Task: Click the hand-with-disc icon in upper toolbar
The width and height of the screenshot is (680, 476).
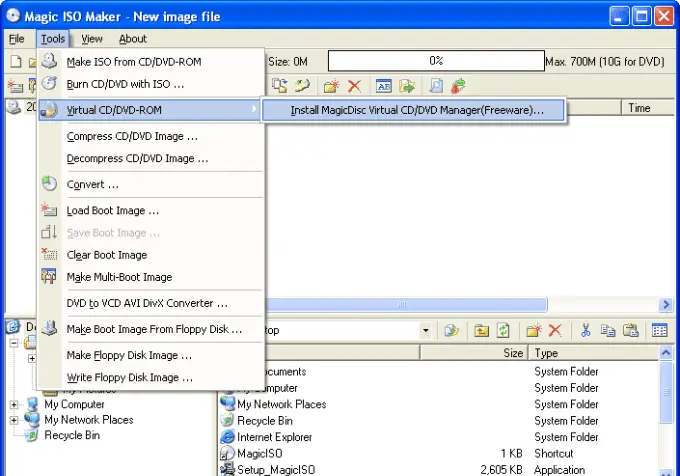Action: pyautogui.click(x=302, y=85)
